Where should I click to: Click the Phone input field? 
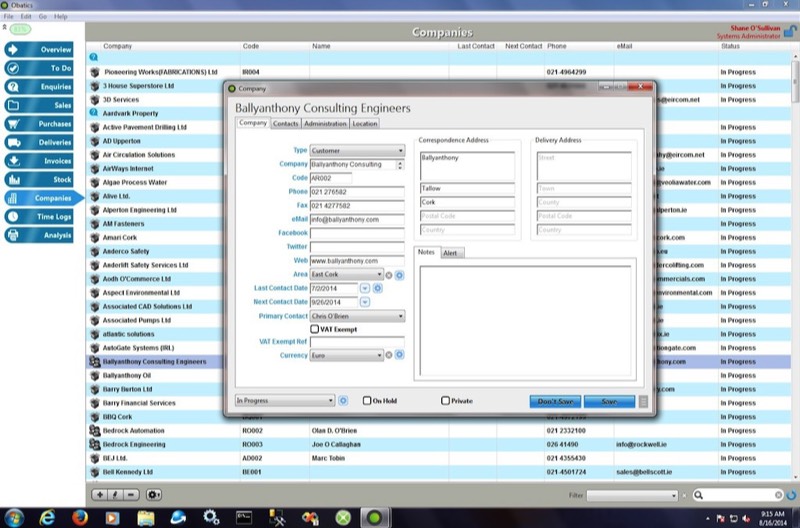(357, 192)
